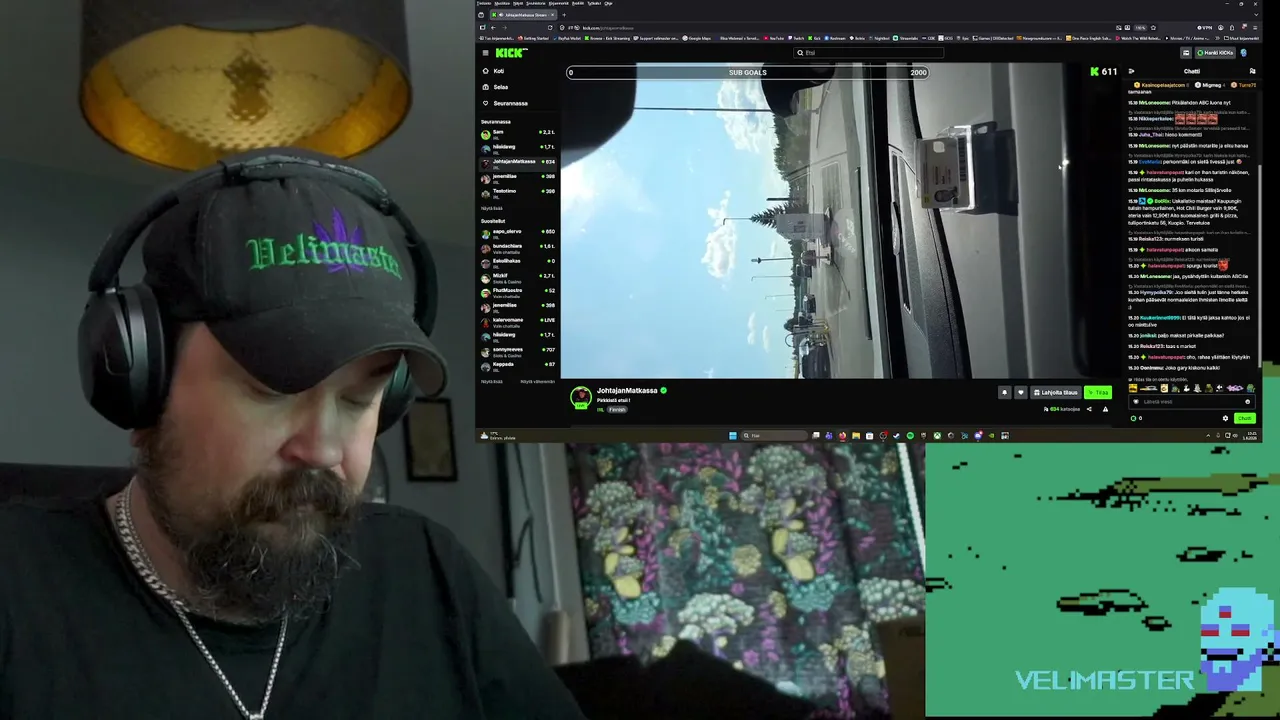Click the streamer's profile avatar
This screenshot has height=720, width=1280.
(580, 397)
